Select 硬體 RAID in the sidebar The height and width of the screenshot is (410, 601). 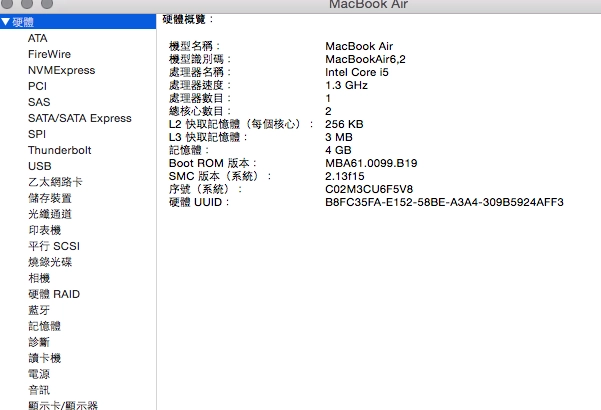54,294
